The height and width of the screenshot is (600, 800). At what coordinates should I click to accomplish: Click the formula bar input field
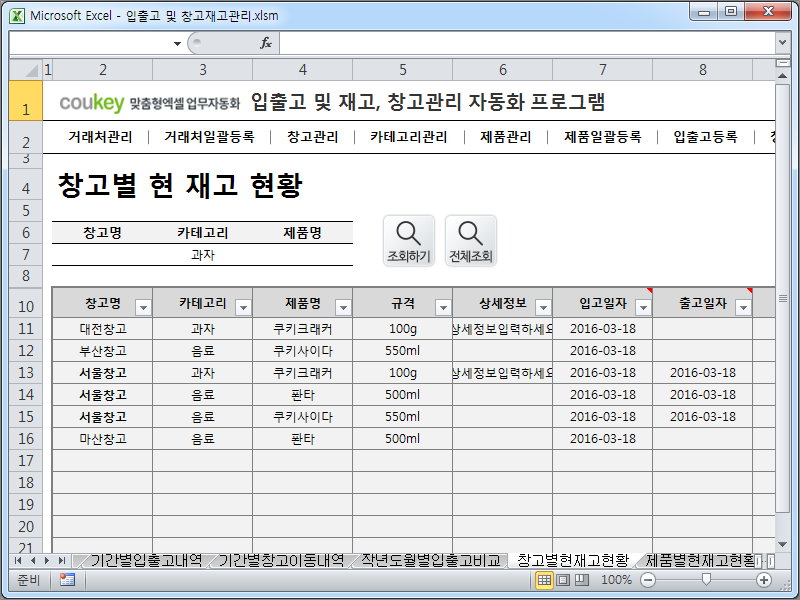pyautogui.click(x=527, y=43)
